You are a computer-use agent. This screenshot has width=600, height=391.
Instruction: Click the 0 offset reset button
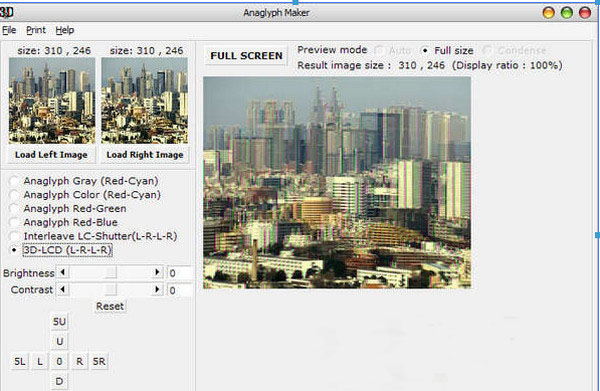[59, 361]
